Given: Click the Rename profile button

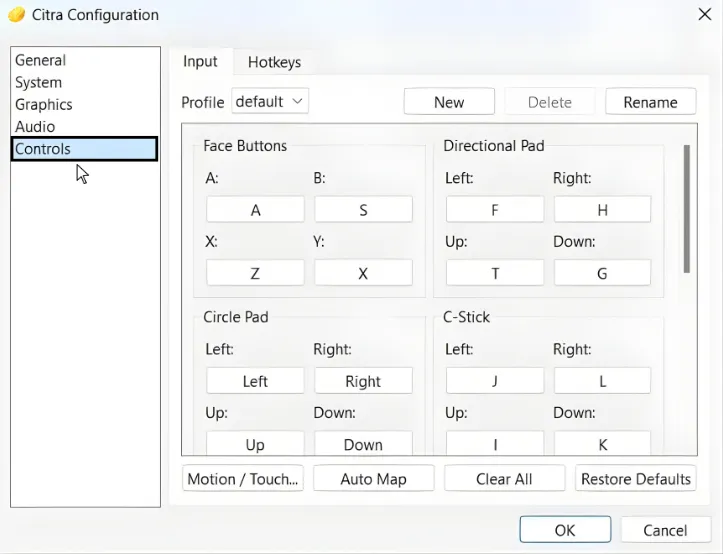Looking at the screenshot, I should click(650, 102).
